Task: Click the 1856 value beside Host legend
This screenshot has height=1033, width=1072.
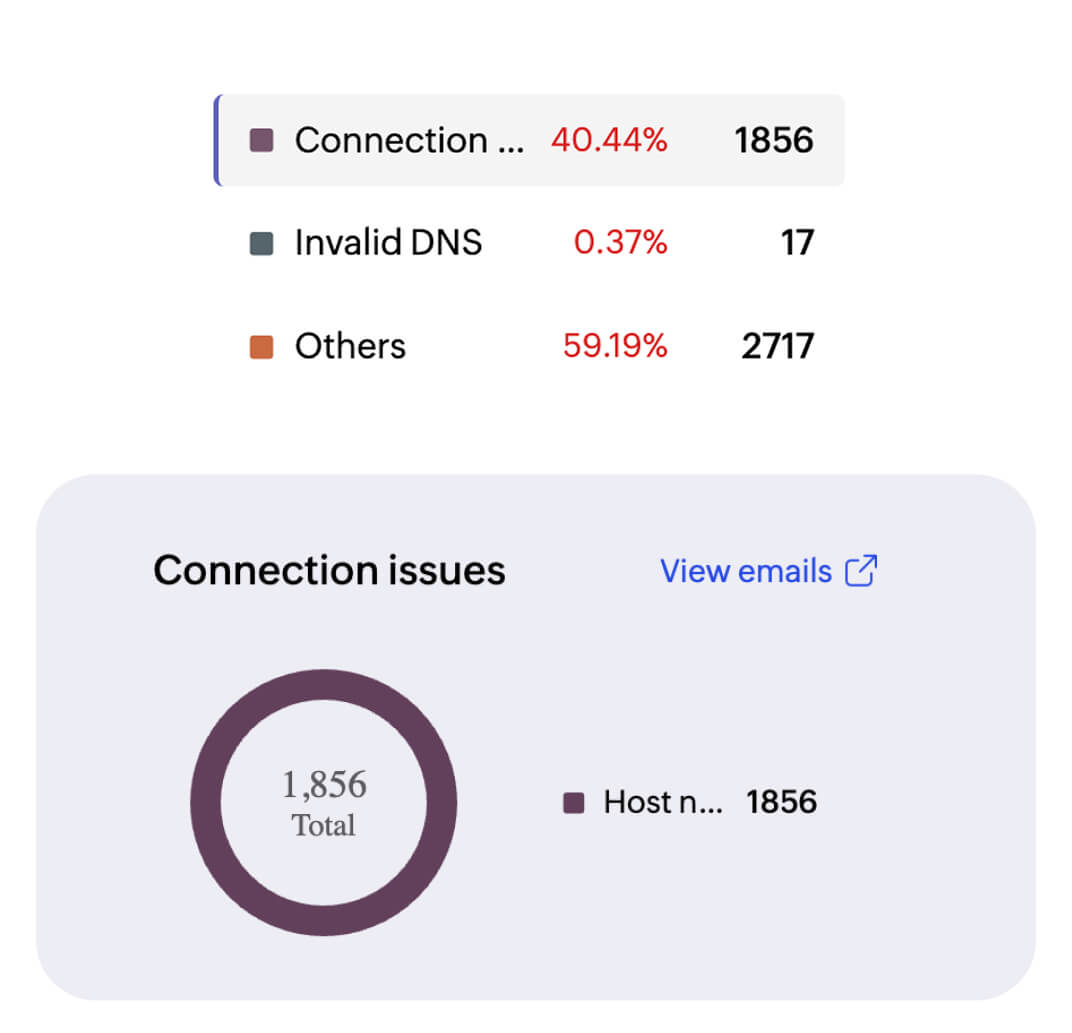Action: coord(782,802)
